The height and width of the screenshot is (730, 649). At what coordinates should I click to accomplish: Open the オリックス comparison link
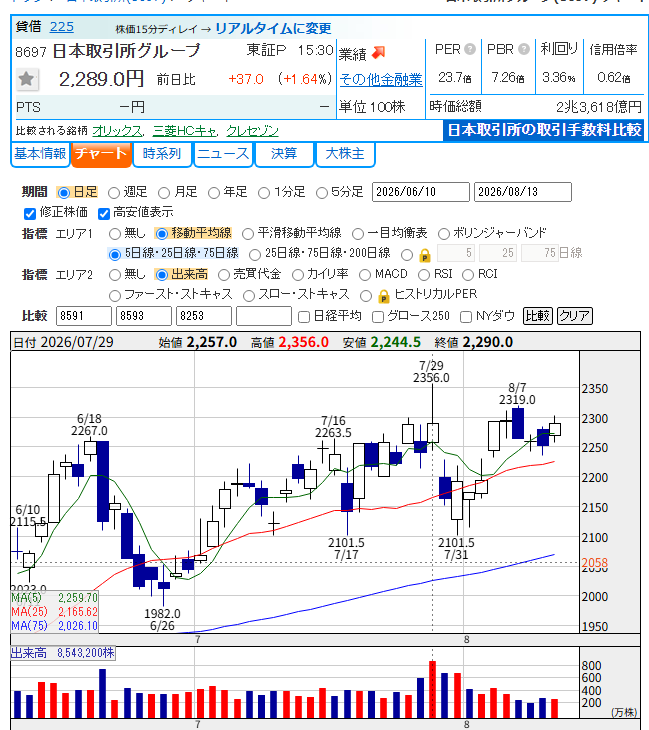coord(117,131)
